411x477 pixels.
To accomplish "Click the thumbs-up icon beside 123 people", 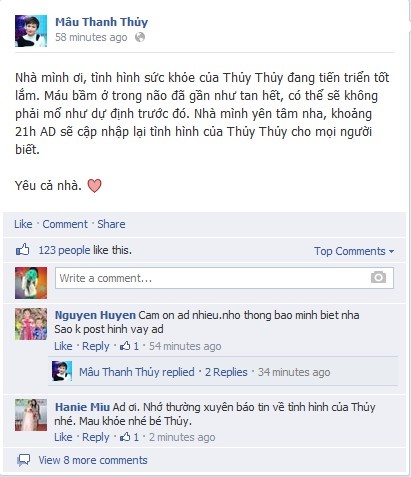I will pos(23,250).
